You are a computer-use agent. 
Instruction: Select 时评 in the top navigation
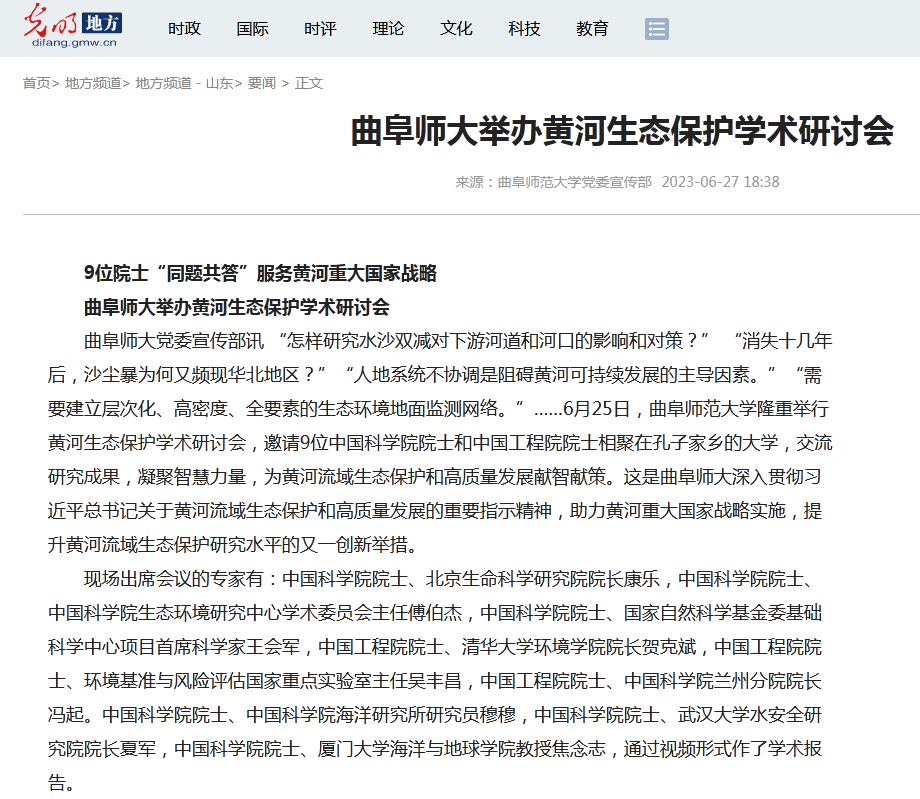click(x=320, y=29)
